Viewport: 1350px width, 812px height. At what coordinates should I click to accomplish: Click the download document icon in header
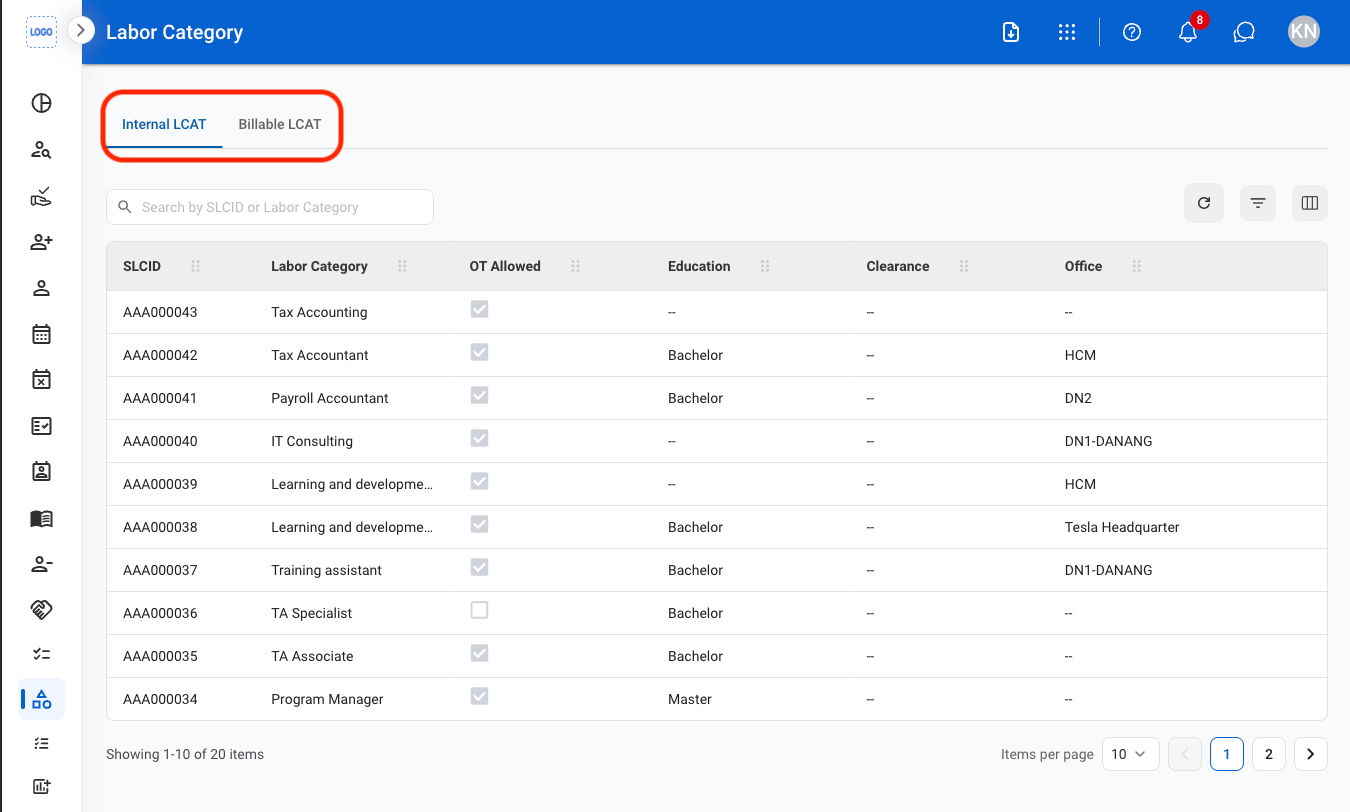(x=1011, y=32)
